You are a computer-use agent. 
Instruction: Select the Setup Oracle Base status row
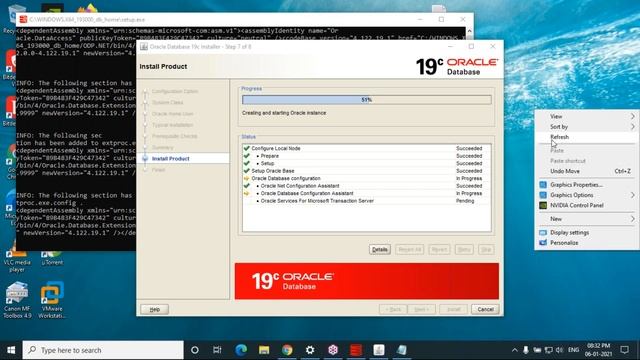[x=367, y=171]
